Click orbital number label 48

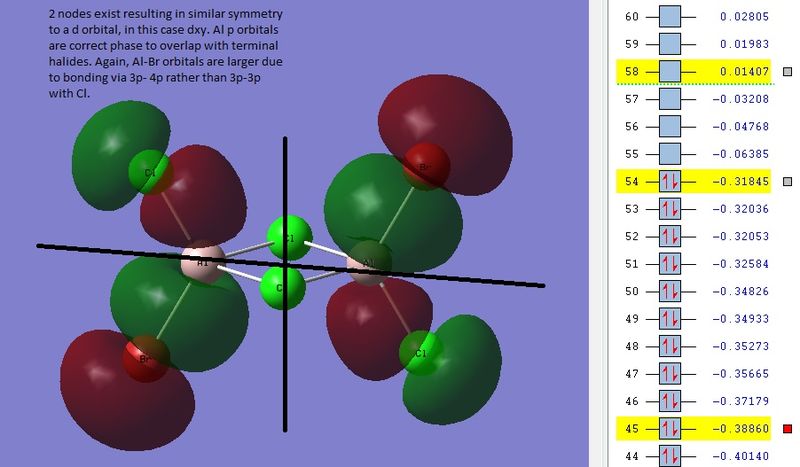[x=632, y=347]
